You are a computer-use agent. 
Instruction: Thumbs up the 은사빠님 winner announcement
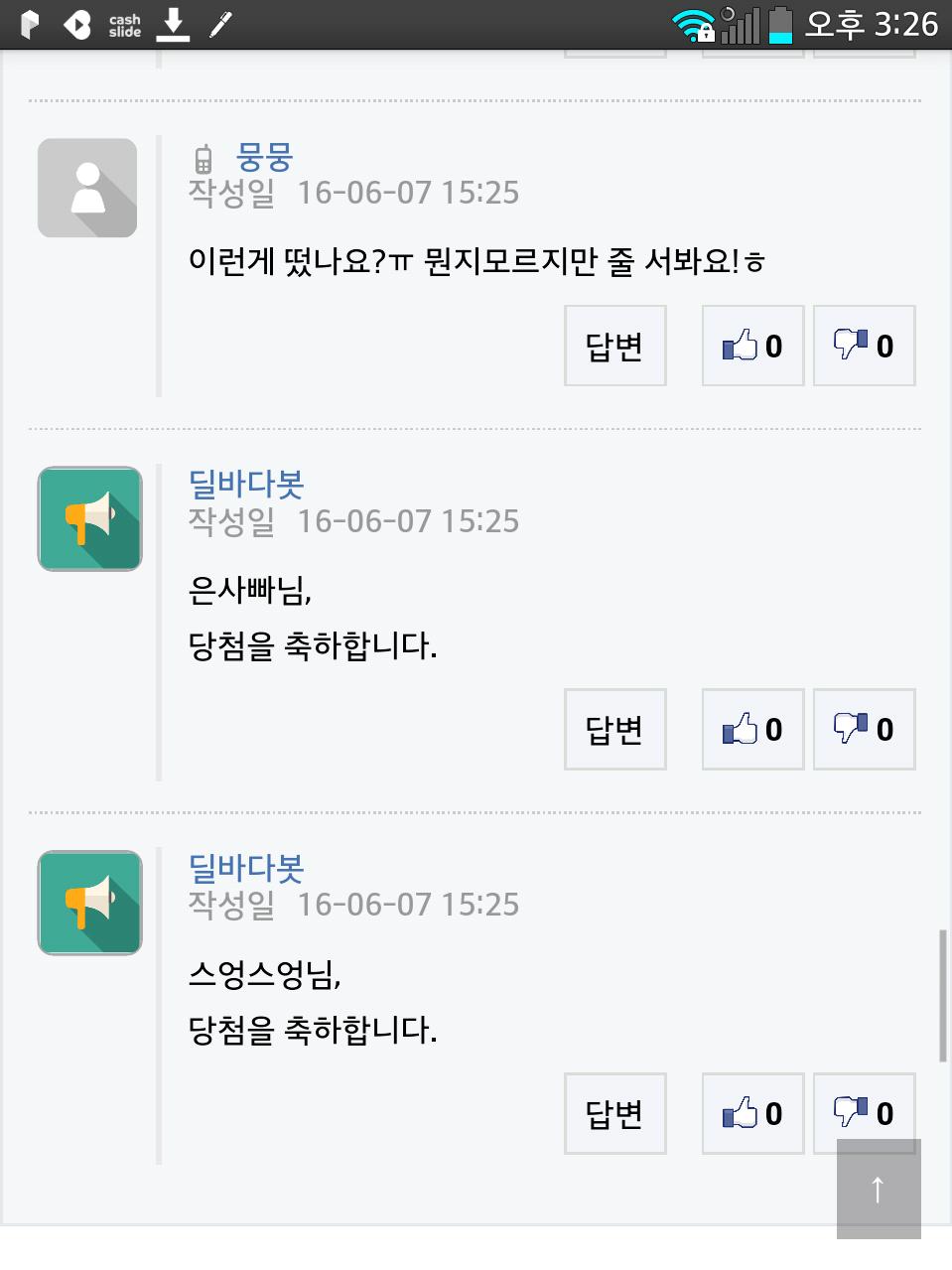(x=752, y=729)
